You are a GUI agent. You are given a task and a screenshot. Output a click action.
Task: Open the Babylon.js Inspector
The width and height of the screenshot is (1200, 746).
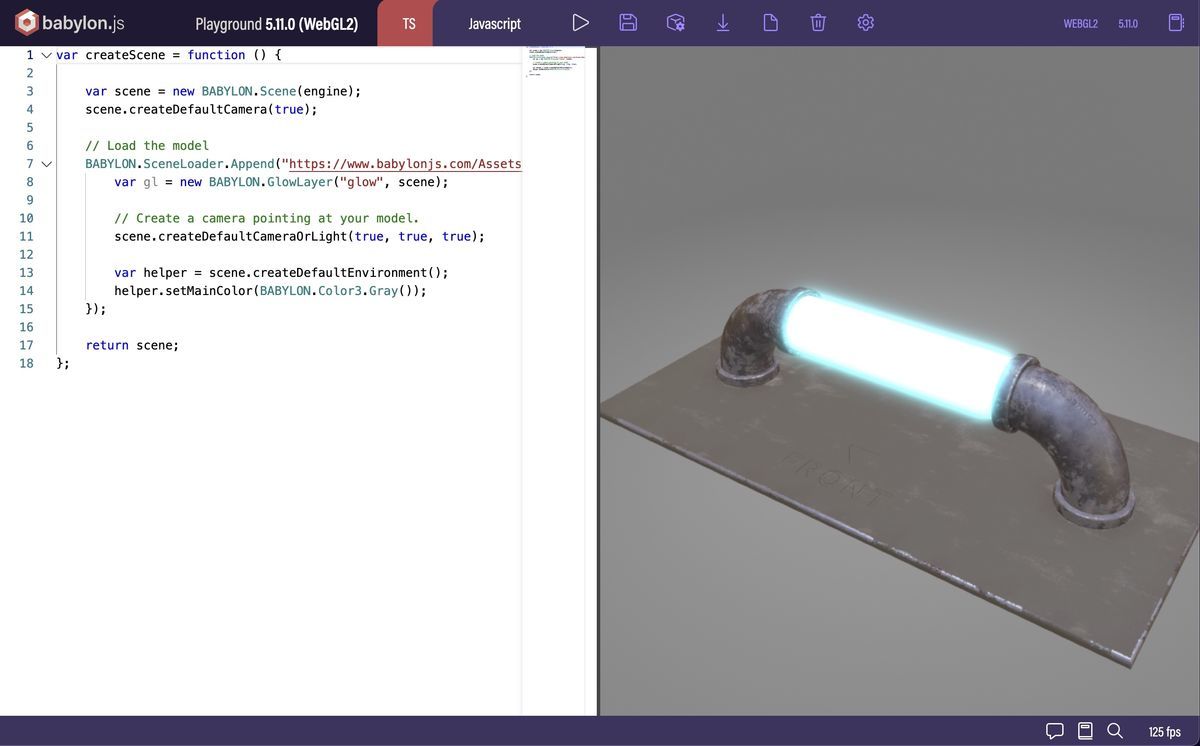click(x=675, y=20)
